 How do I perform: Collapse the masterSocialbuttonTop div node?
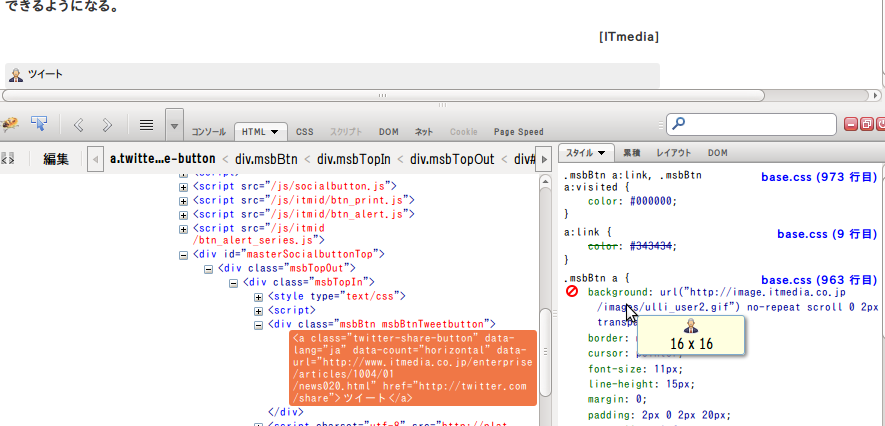tap(183, 254)
